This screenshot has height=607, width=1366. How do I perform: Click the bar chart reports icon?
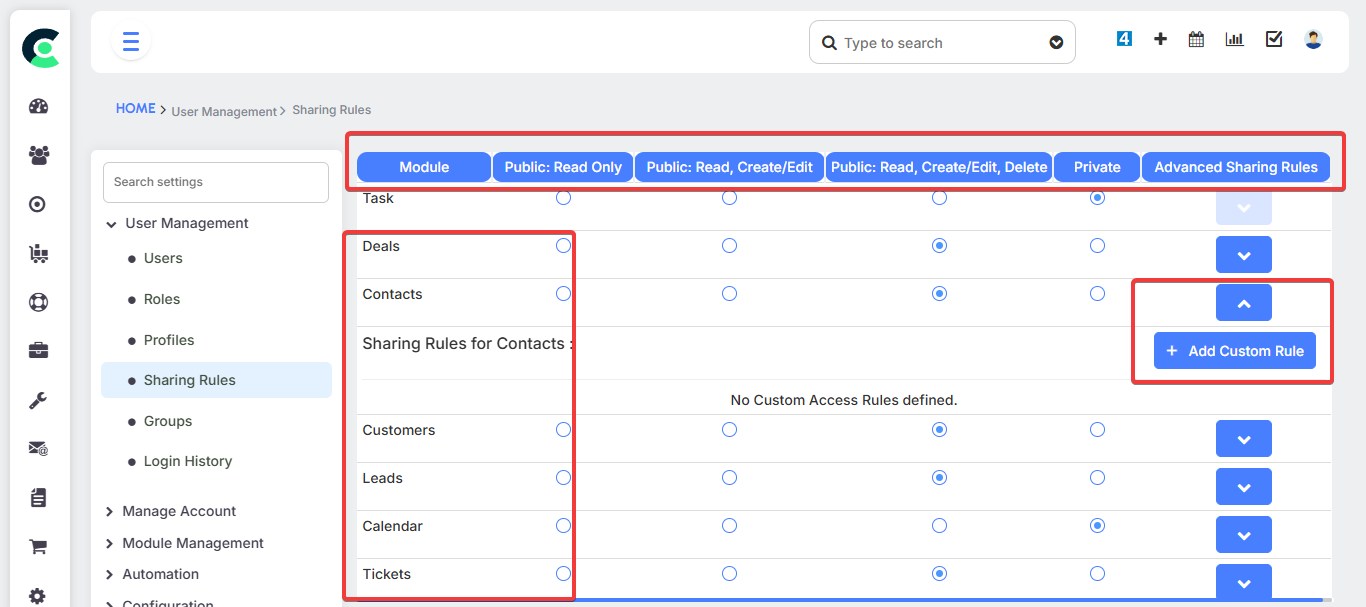coord(1235,39)
